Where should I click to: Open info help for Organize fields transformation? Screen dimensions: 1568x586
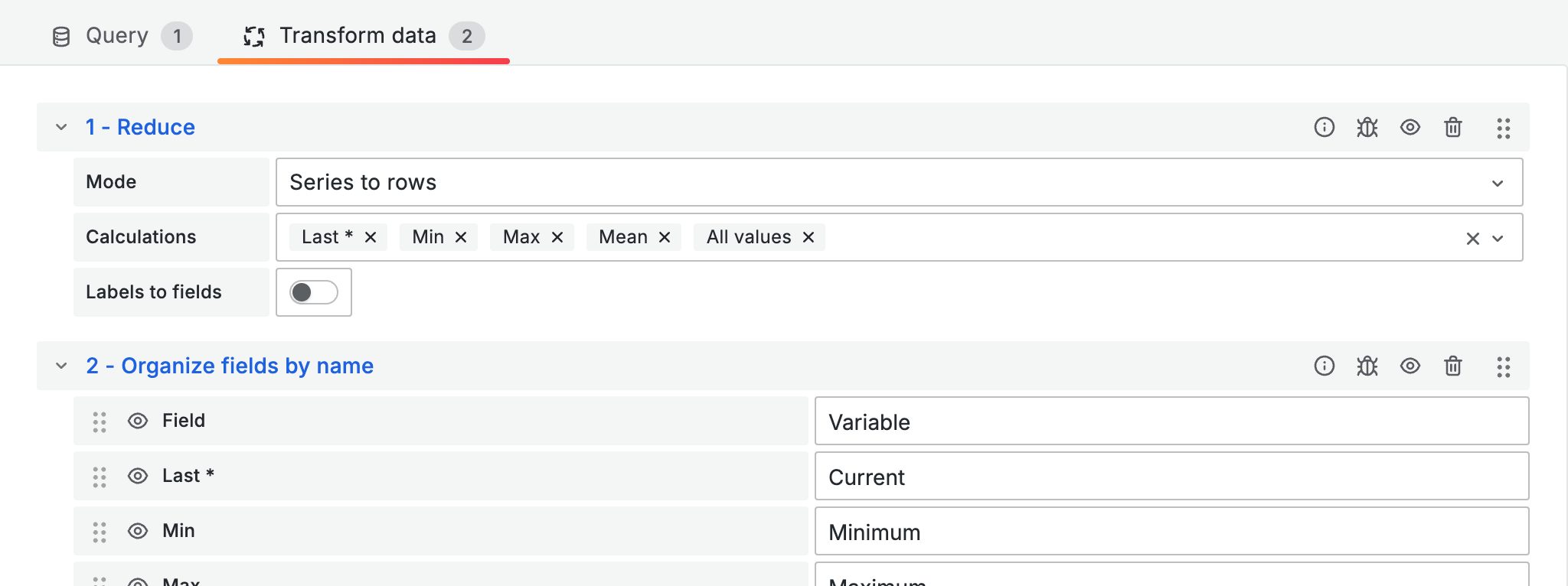[x=1324, y=366]
